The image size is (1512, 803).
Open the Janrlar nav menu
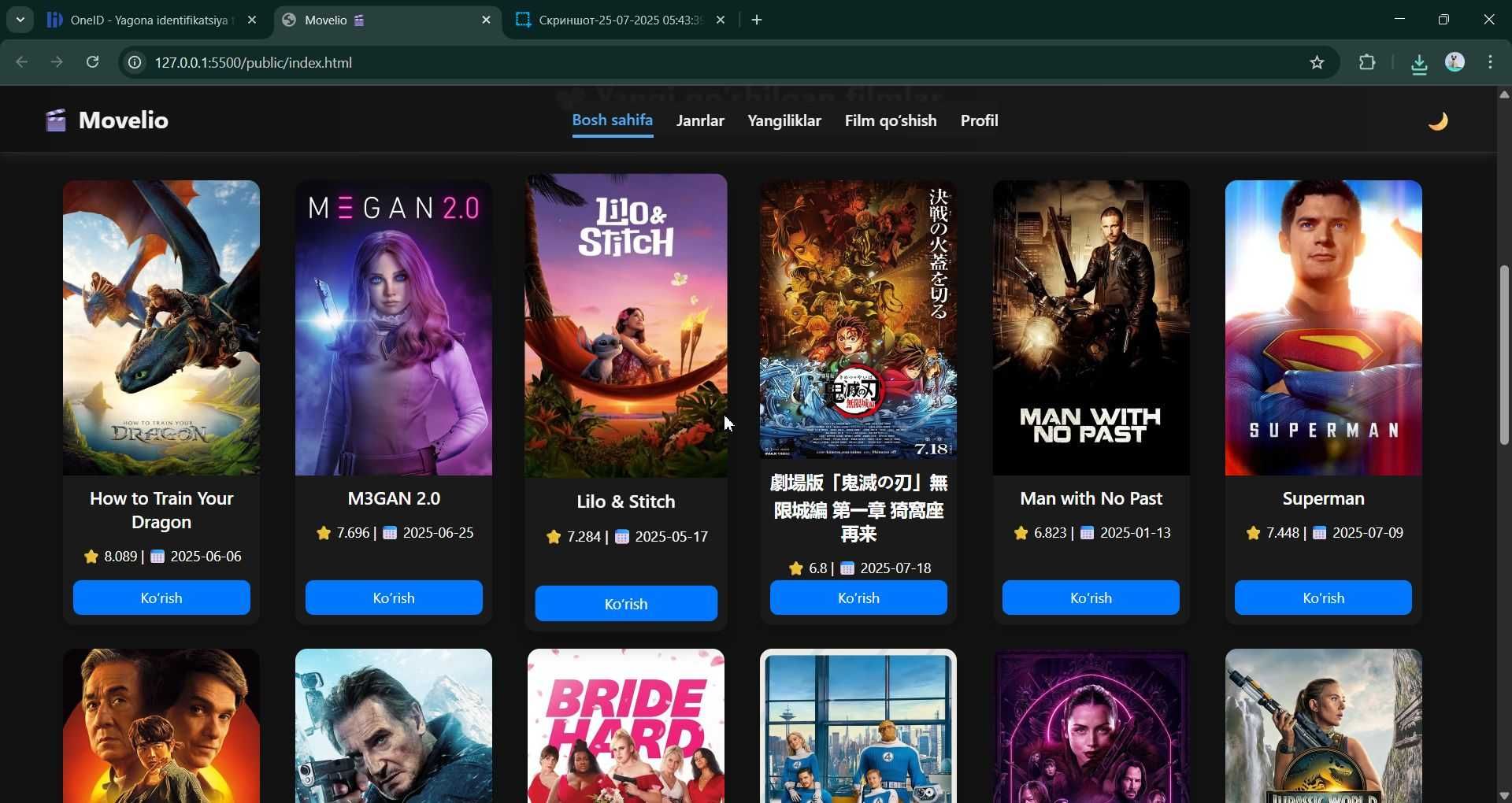coord(700,120)
